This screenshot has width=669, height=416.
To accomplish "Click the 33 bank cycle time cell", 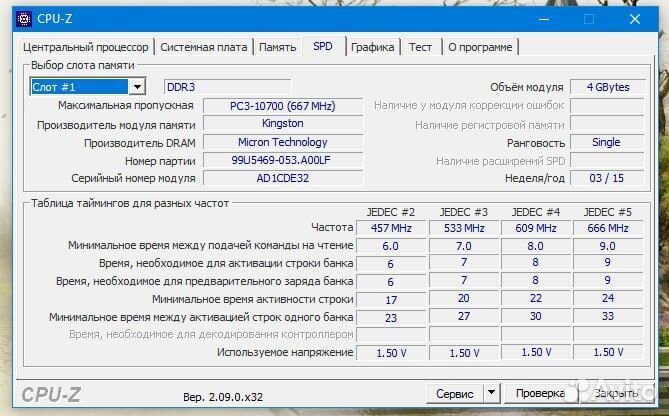I will [608, 316].
